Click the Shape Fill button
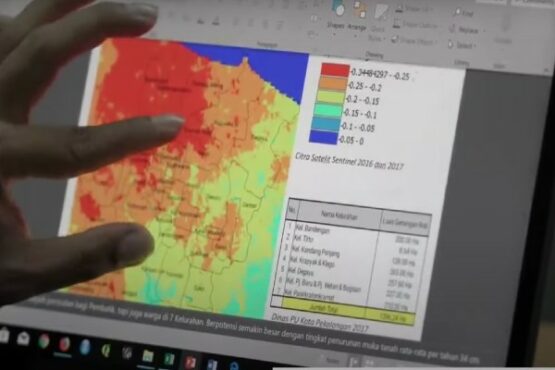Image resolution: width=555 pixels, height=370 pixels. 415,9
